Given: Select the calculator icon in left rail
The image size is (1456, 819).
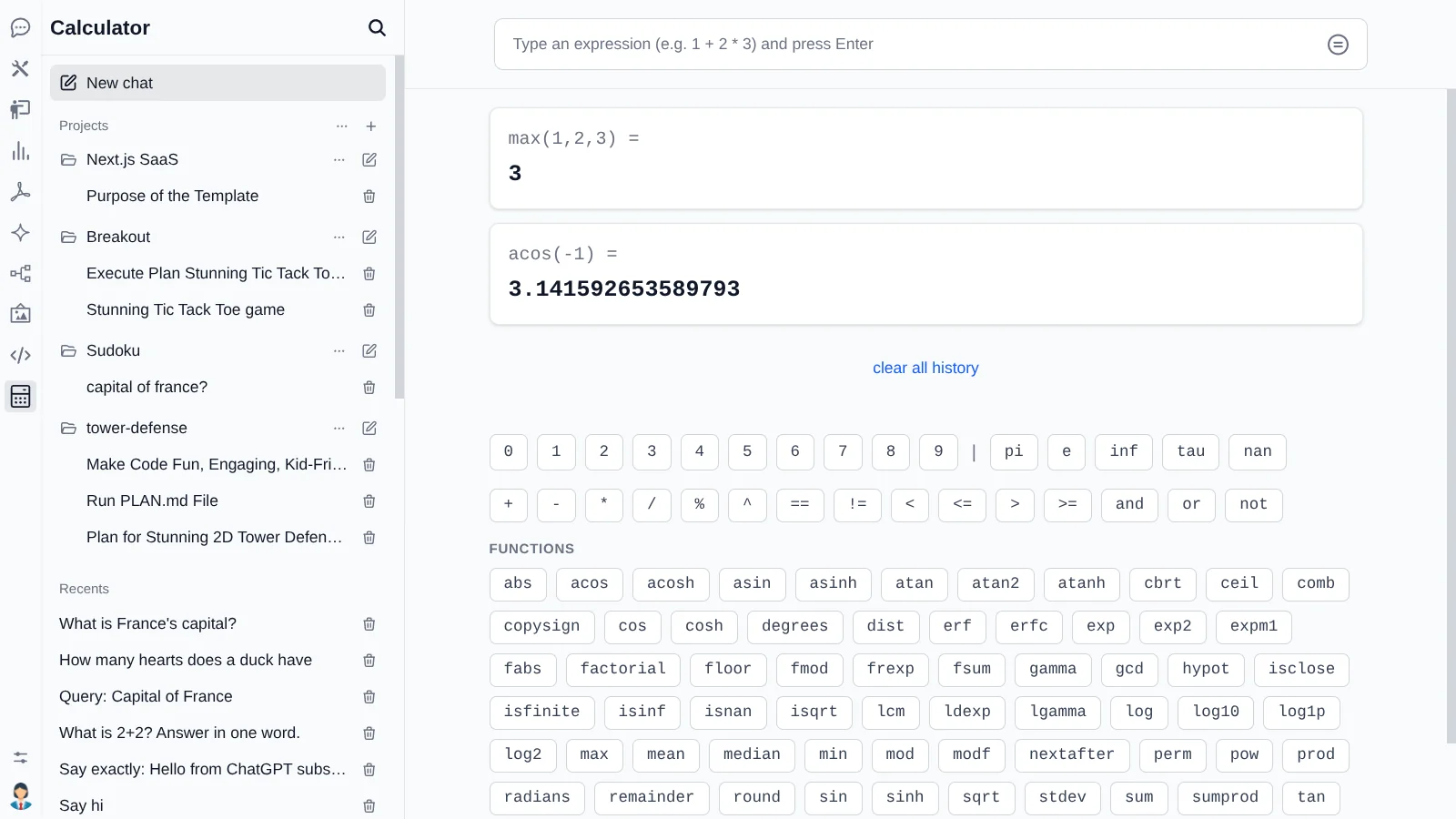Looking at the screenshot, I should click(x=20, y=396).
